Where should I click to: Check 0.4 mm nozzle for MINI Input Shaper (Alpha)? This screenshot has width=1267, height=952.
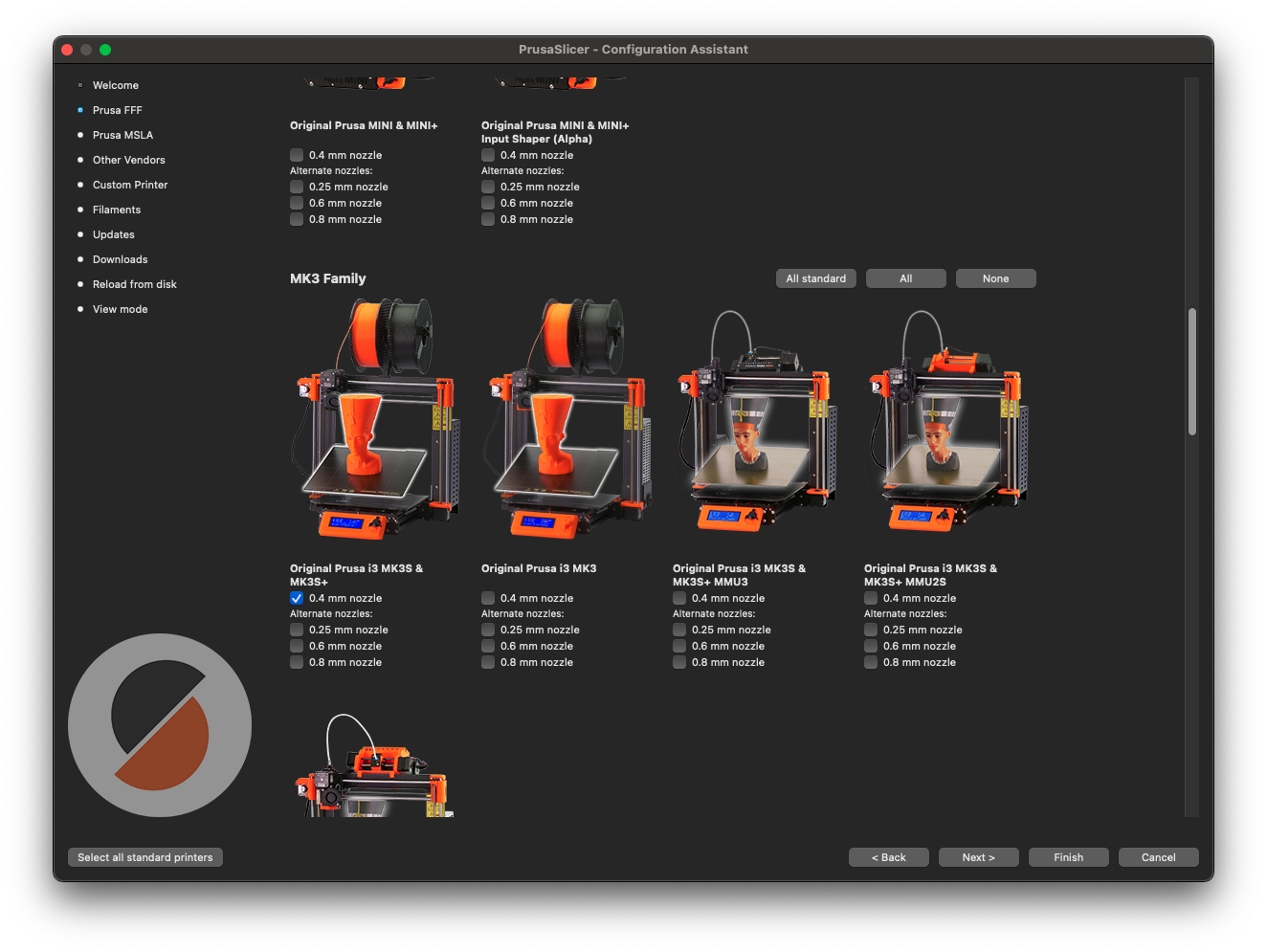tap(488, 155)
